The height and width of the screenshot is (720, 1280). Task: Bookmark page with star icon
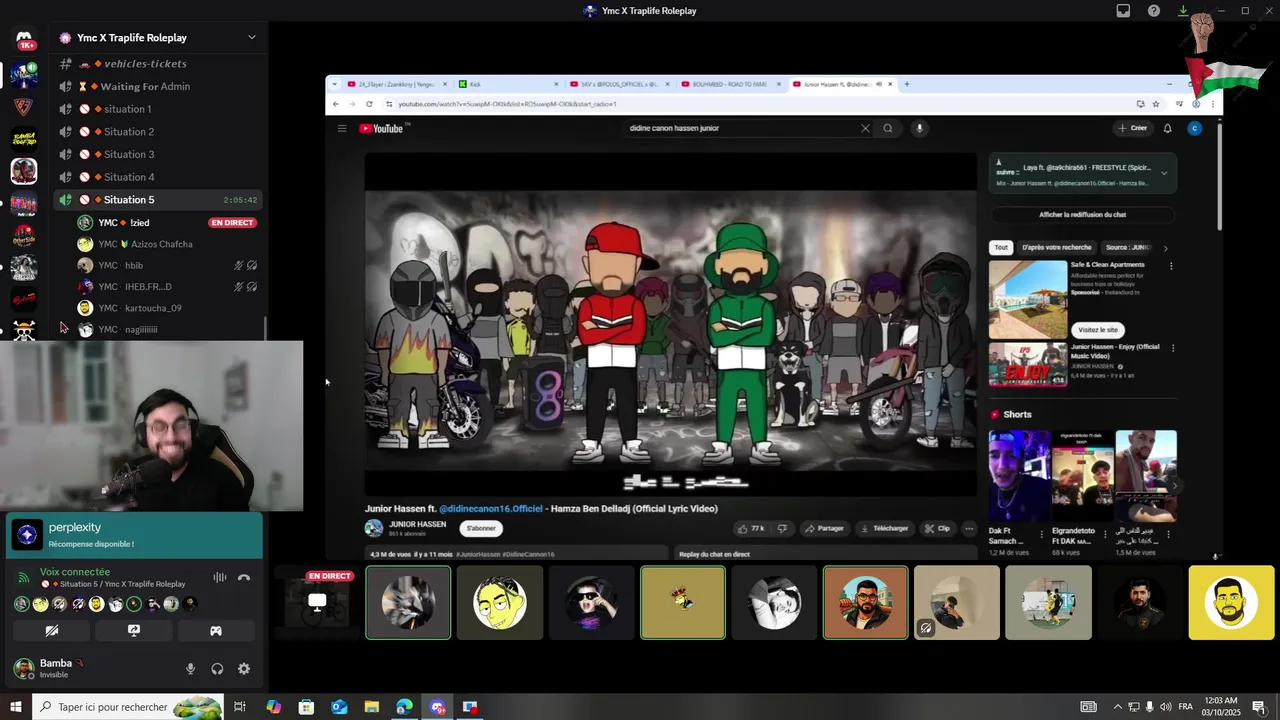[1156, 104]
